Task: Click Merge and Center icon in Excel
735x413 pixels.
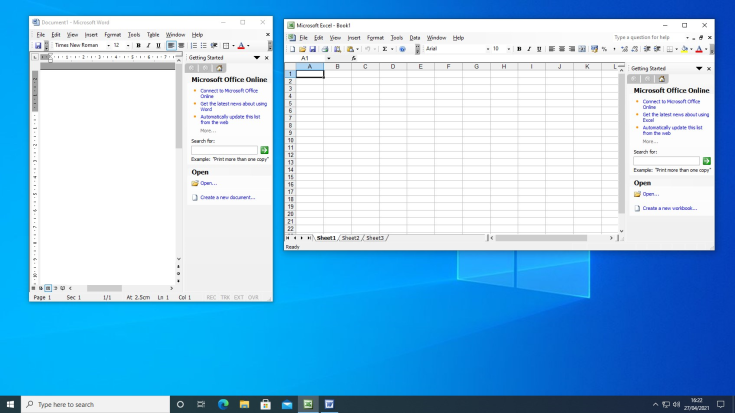Action: click(x=582, y=49)
